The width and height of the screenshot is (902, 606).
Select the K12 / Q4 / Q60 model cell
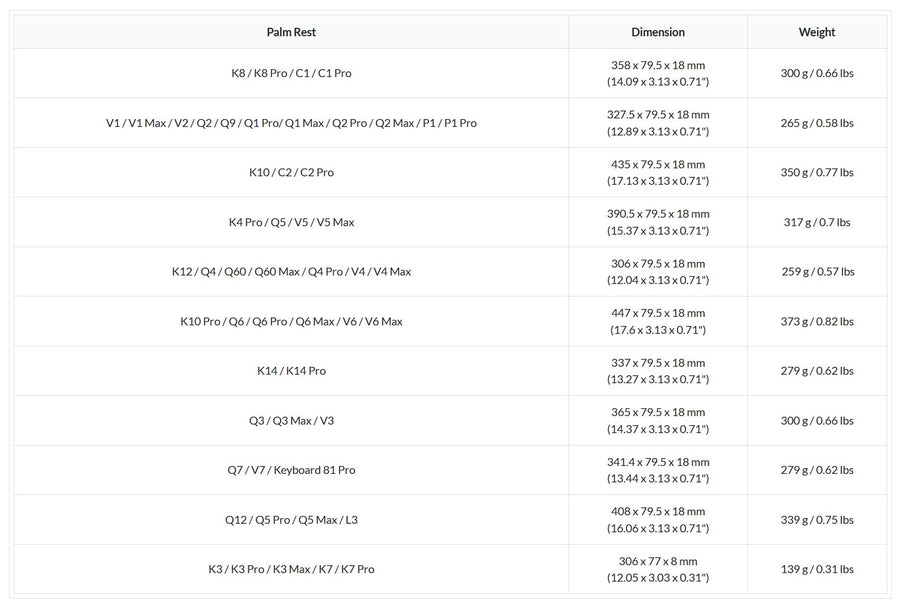coord(291,271)
